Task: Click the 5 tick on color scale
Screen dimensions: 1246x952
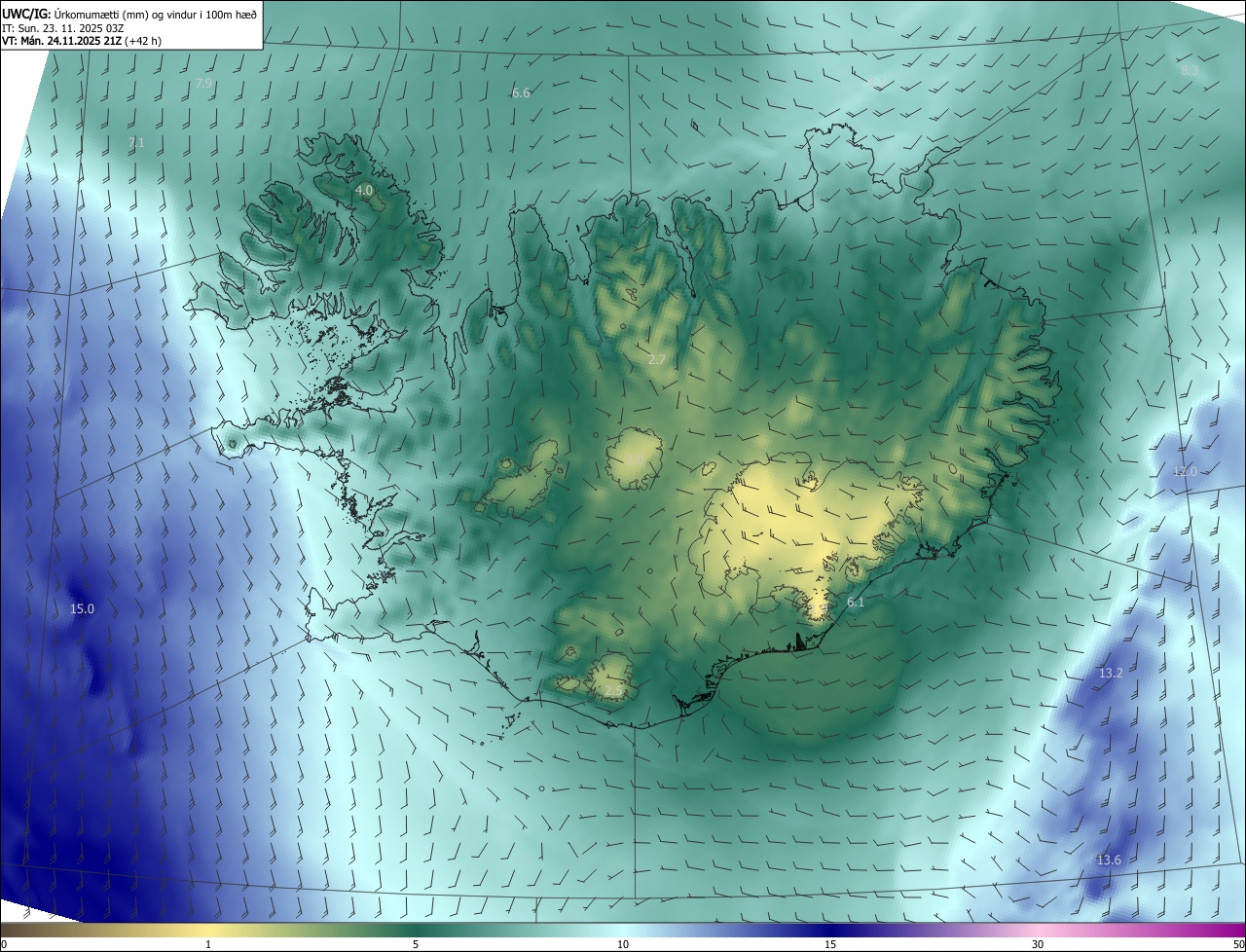Action: [416, 944]
